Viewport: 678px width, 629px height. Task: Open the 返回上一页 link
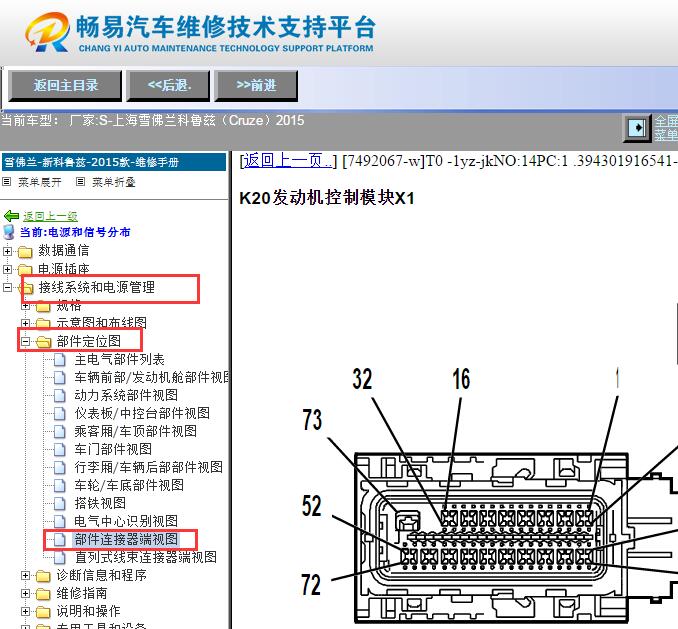pos(286,161)
